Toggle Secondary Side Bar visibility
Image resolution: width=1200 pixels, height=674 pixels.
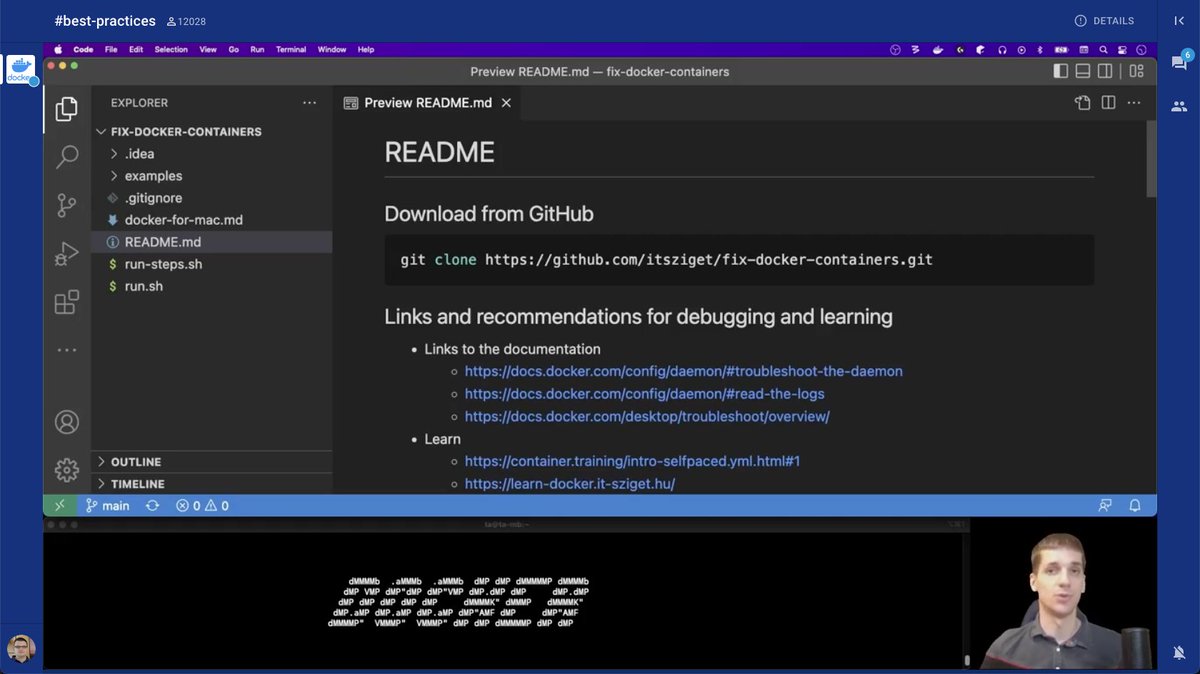click(1105, 71)
